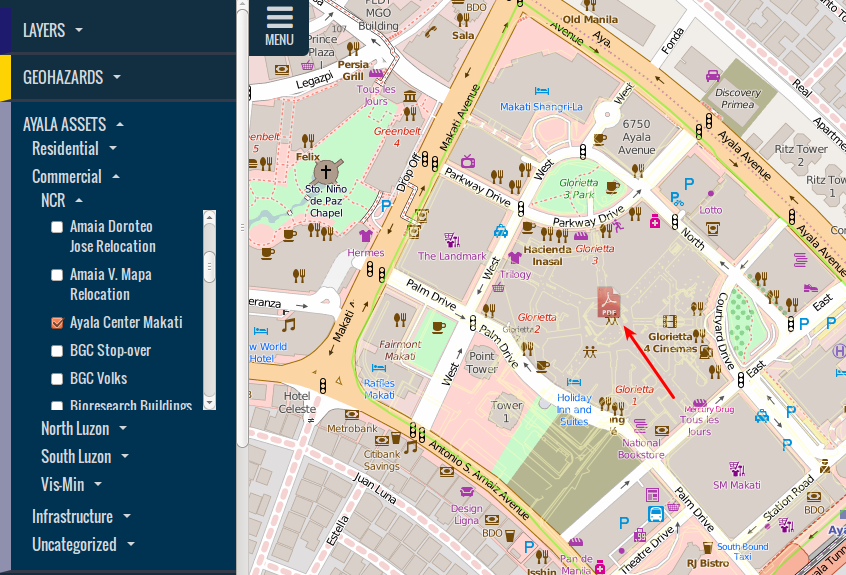
Task: Check the BGC Volks checkbox
Action: (57, 379)
